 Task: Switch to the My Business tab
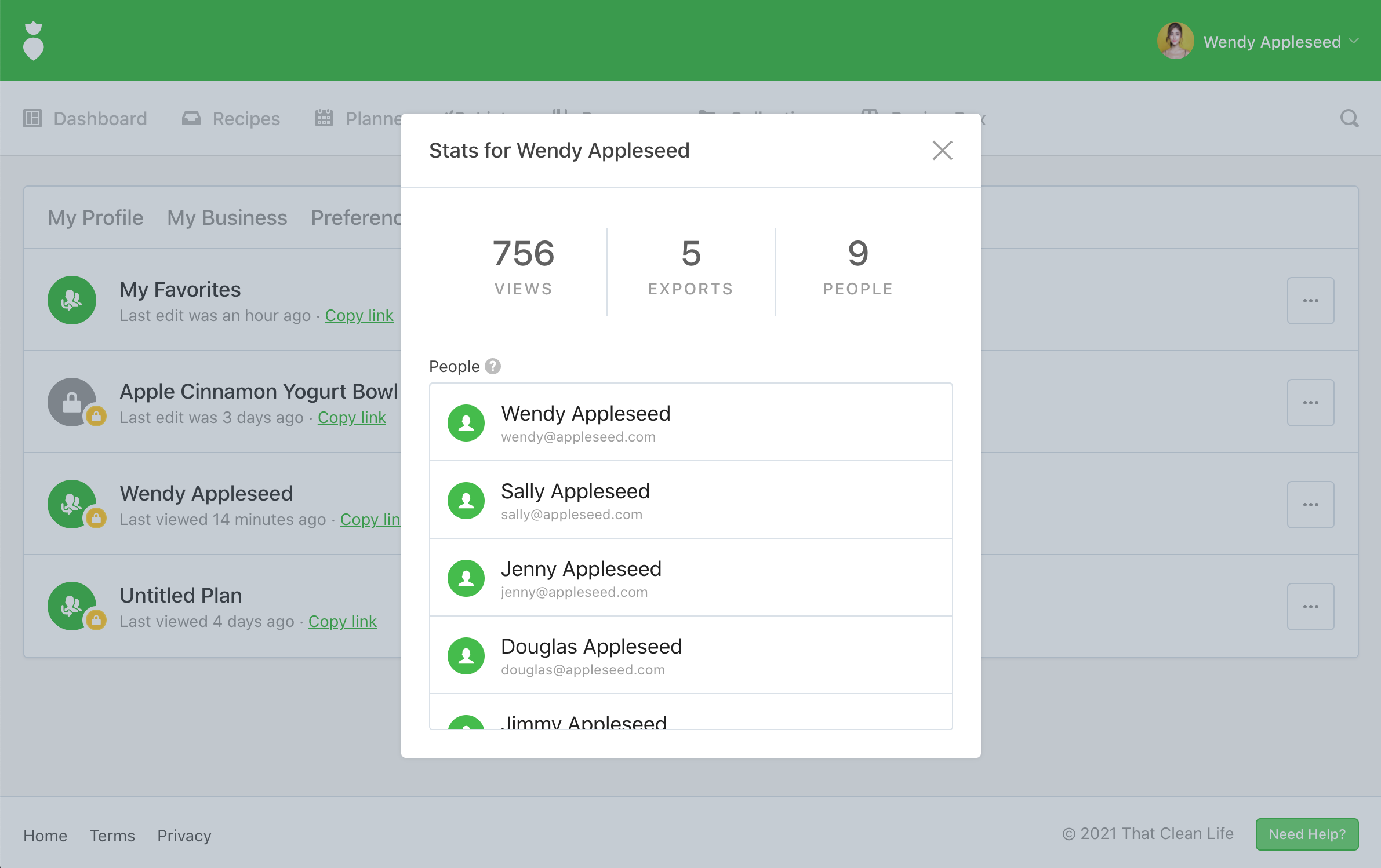point(227,218)
